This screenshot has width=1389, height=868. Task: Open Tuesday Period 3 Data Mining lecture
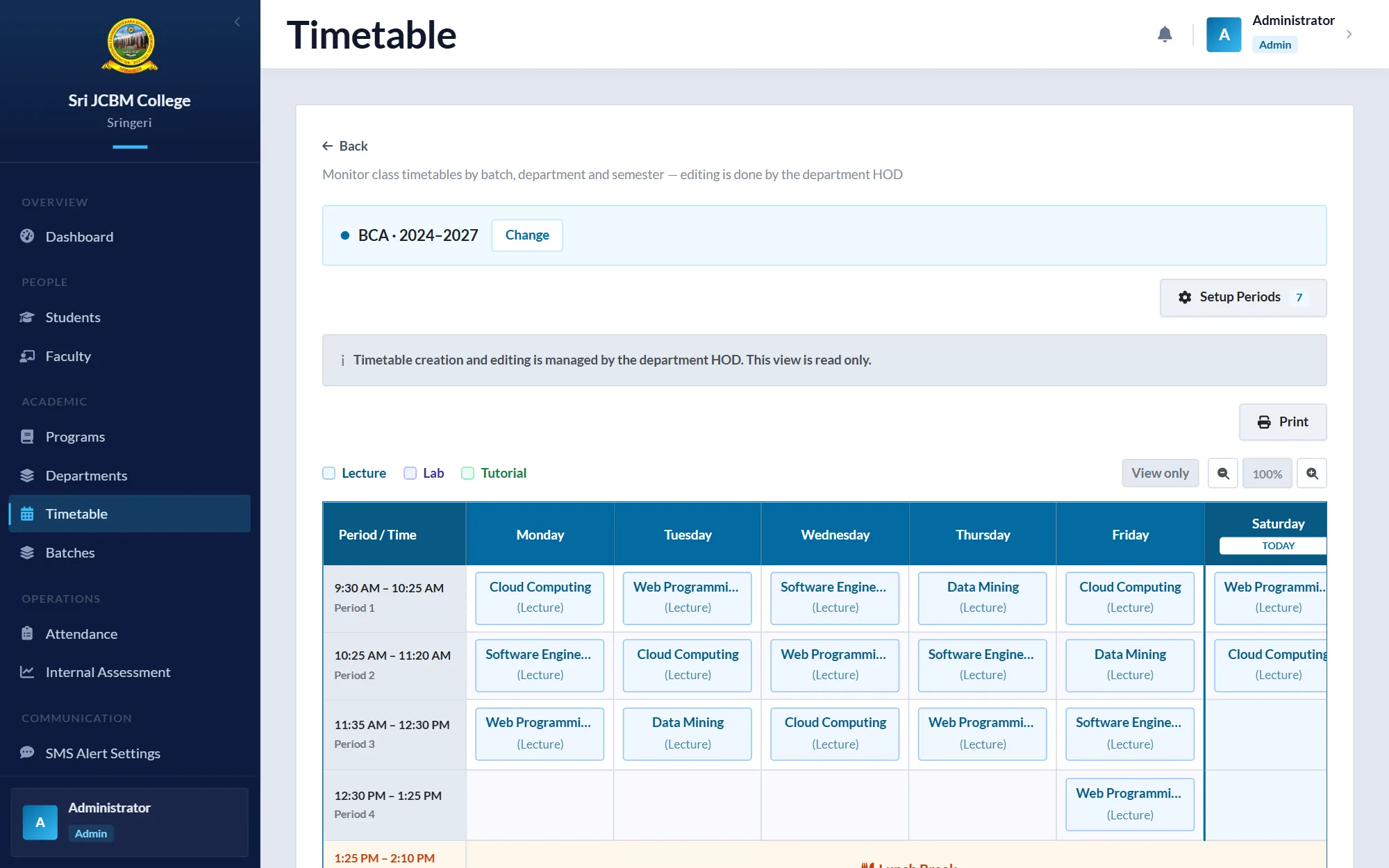coord(688,734)
